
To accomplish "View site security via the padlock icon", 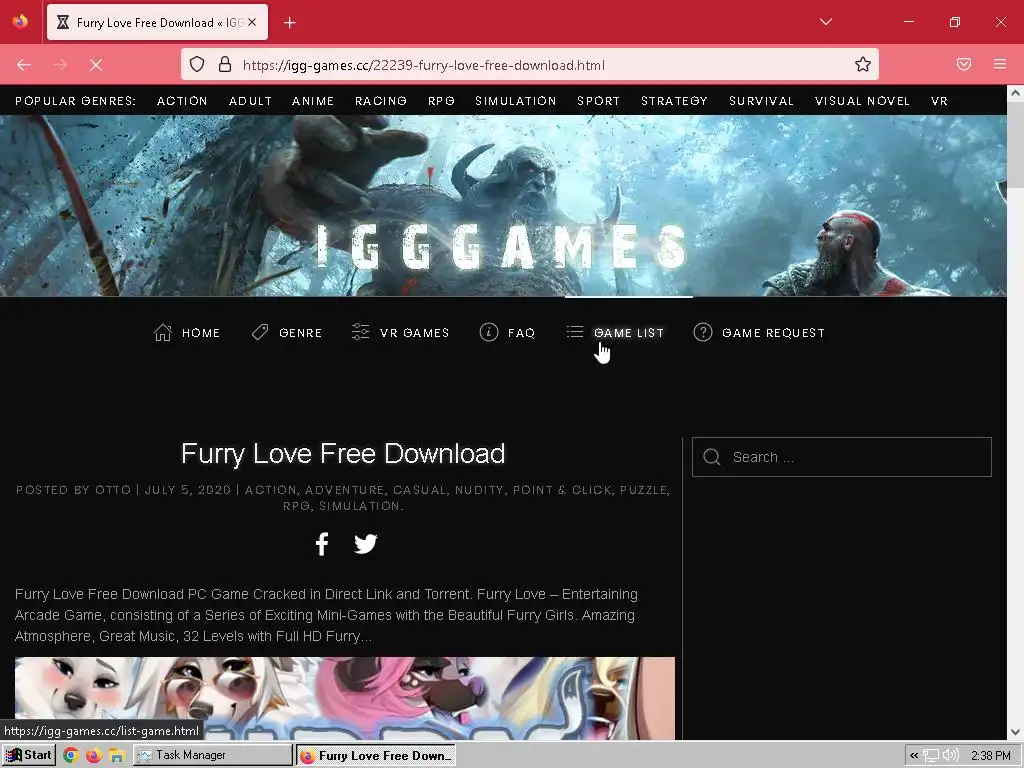I will coord(225,64).
